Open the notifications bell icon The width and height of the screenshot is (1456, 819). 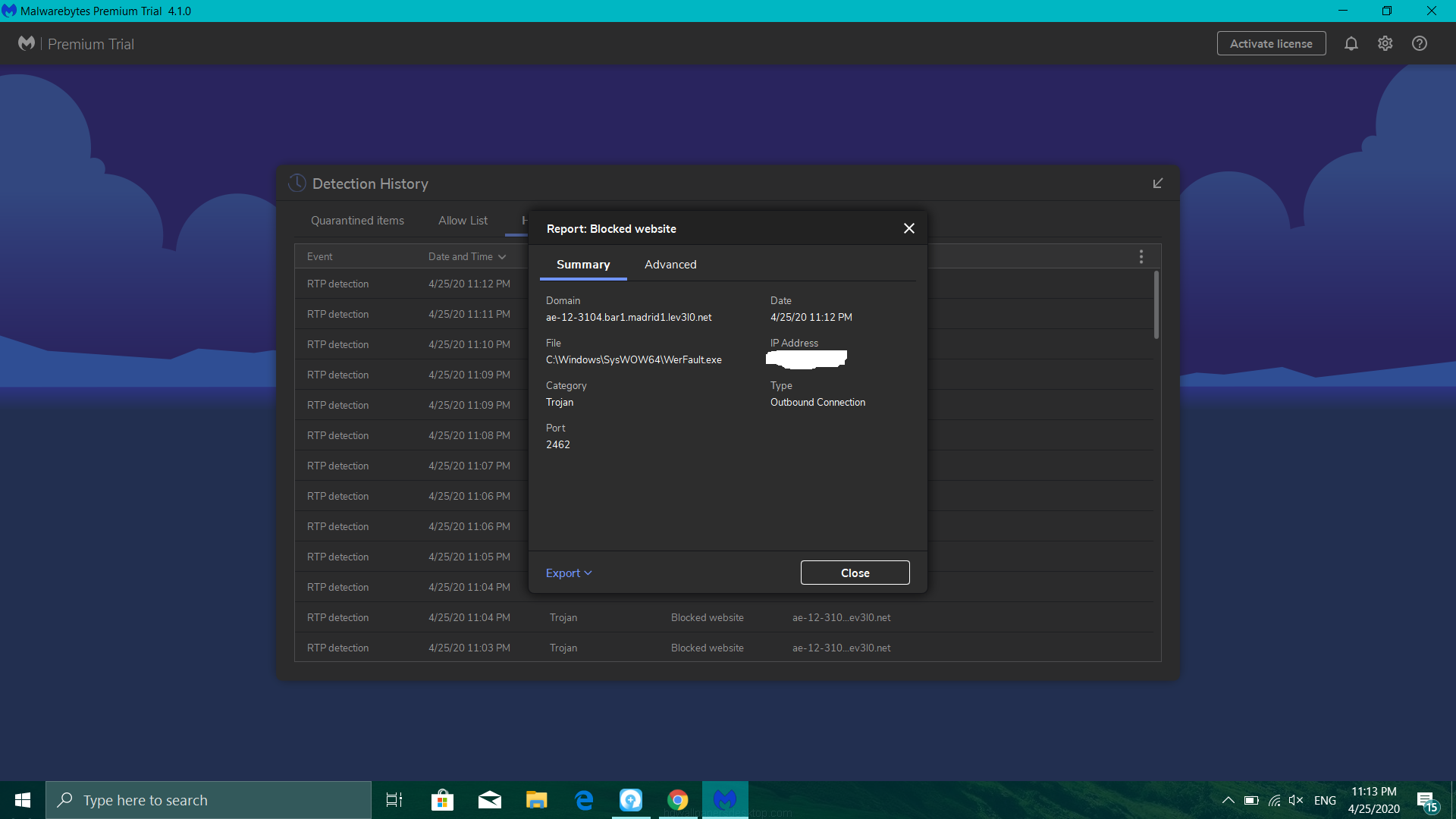pyautogui.click(x=1351, y=44)
